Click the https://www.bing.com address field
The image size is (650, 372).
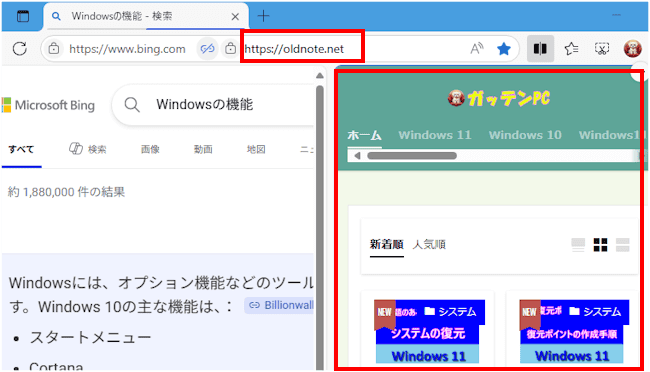127,49
